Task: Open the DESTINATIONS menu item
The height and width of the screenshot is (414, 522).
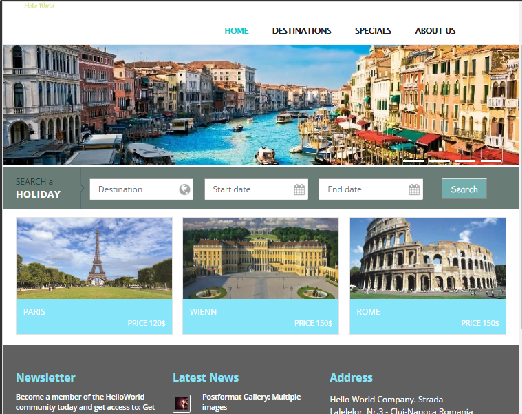Action: coord(301,31)
